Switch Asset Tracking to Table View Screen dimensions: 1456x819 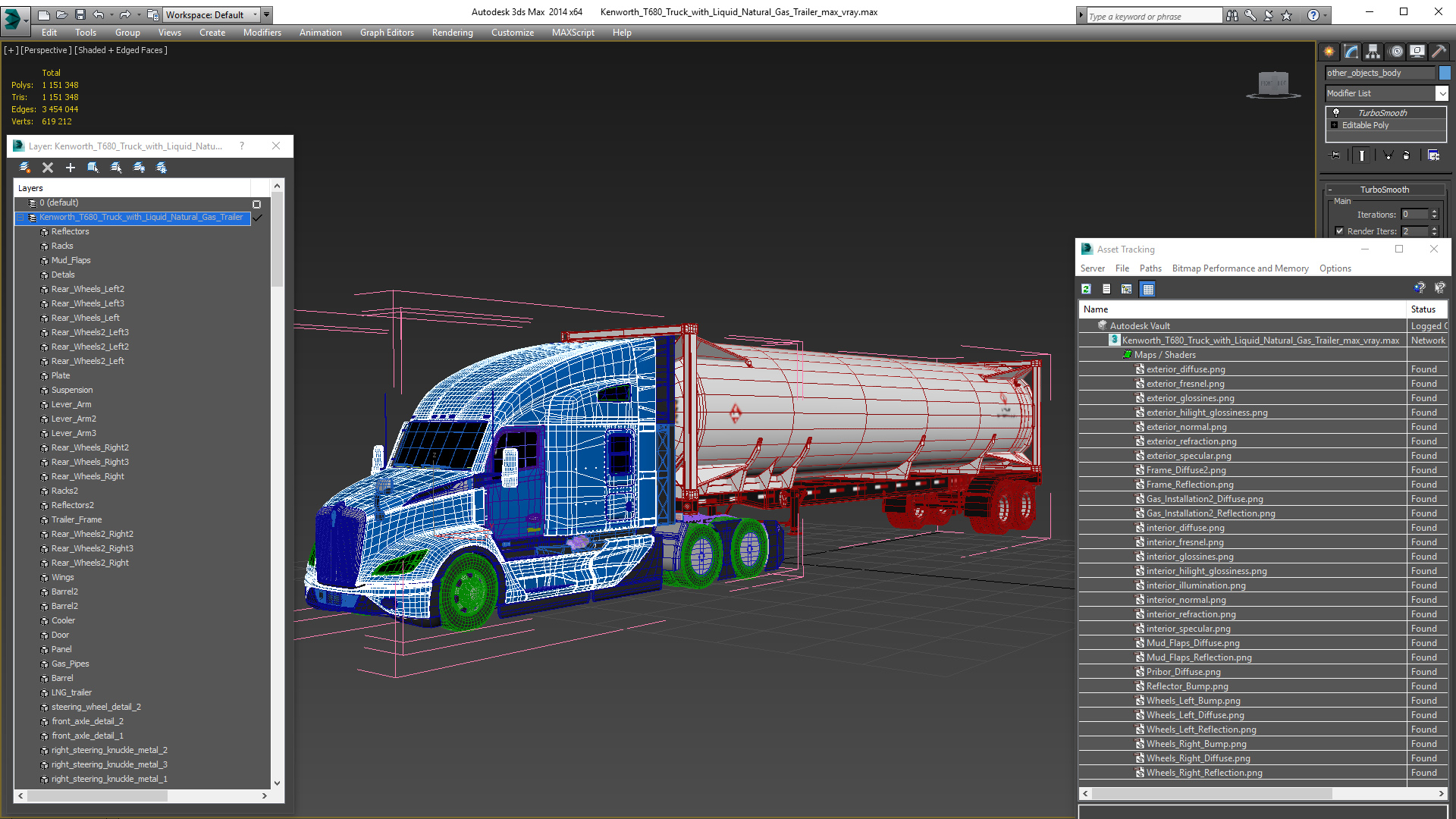tap(1148, 289)
